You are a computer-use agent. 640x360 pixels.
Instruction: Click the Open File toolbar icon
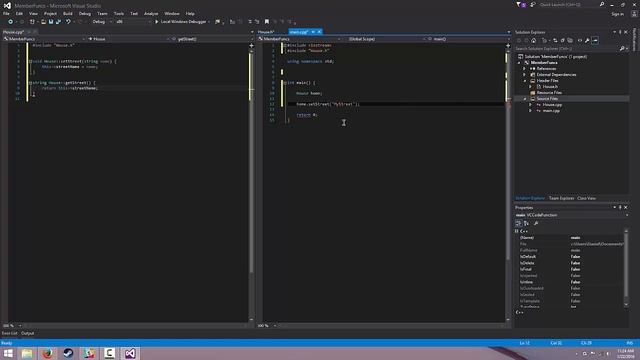43,22
